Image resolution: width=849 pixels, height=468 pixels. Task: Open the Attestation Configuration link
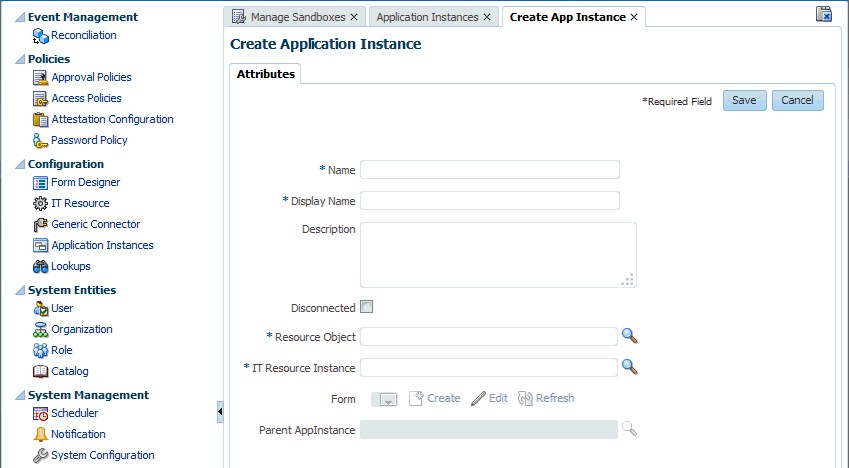pos(113,119)
